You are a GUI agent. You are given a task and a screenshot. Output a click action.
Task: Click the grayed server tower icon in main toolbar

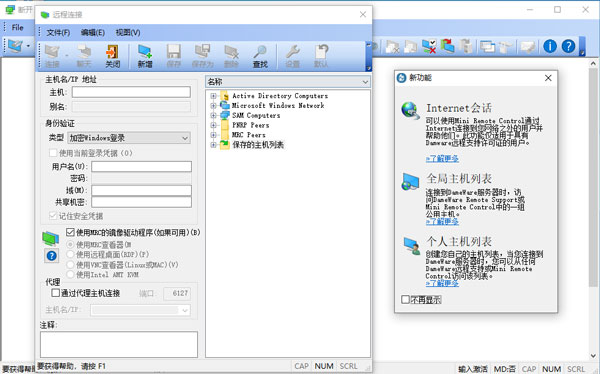(466, 46)
